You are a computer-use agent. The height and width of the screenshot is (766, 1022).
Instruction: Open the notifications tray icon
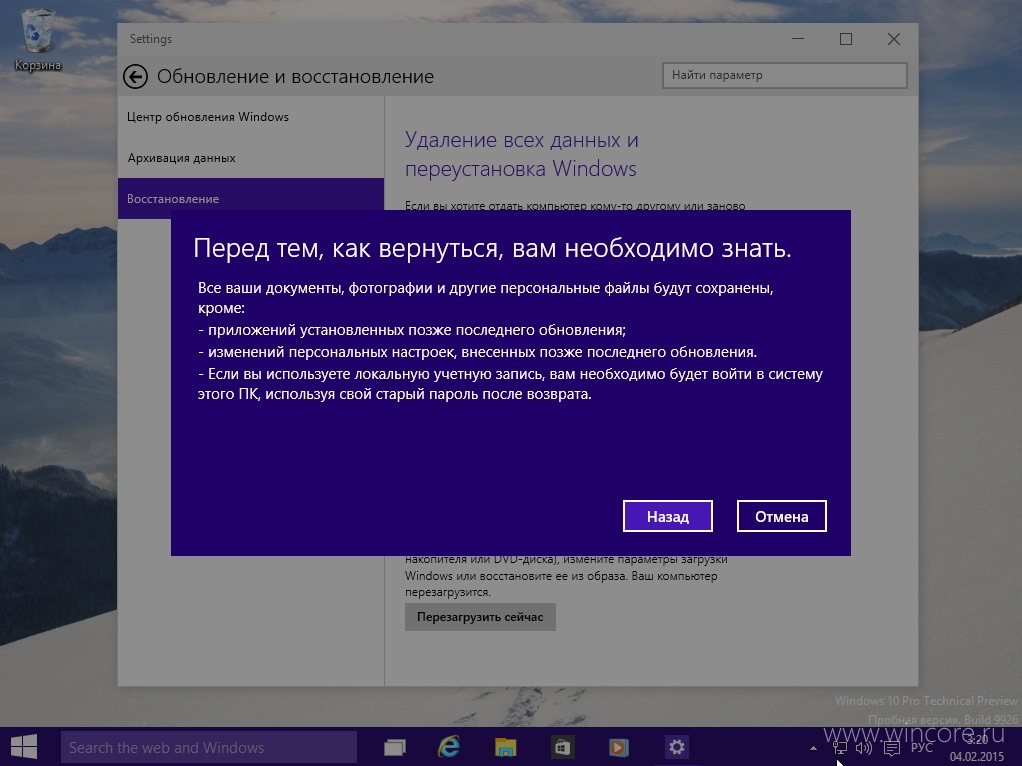point(892,748)
